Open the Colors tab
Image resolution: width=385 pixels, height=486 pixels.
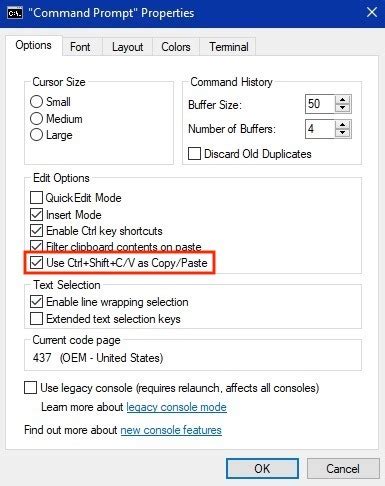coord(176,47)
